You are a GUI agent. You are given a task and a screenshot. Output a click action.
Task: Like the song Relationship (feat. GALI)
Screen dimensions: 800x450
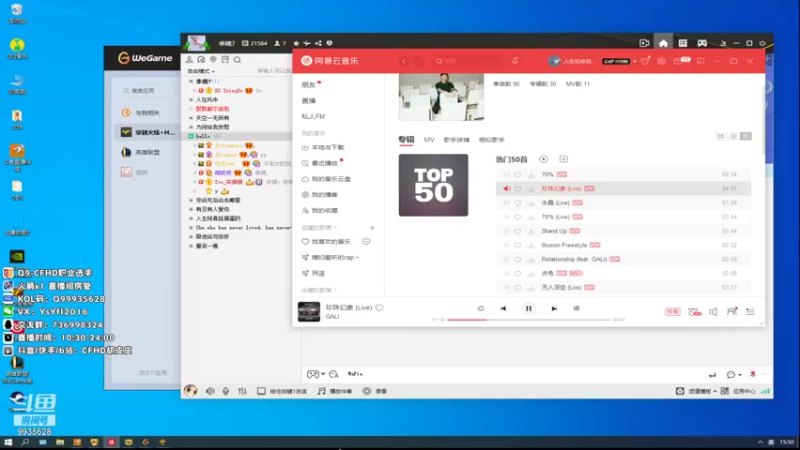pos(517,260)
